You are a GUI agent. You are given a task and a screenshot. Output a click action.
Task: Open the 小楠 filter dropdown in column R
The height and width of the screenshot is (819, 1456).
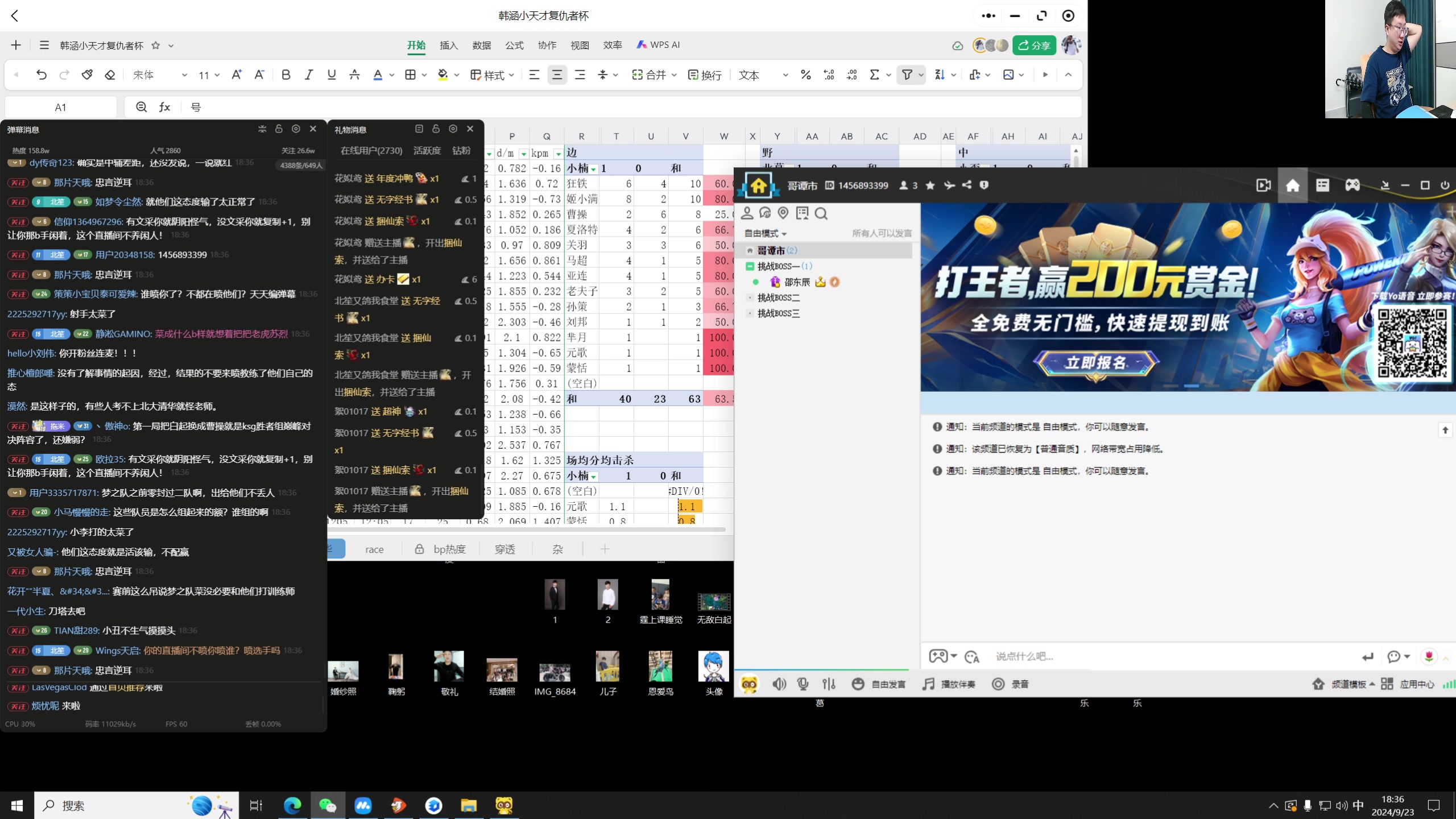594,169
